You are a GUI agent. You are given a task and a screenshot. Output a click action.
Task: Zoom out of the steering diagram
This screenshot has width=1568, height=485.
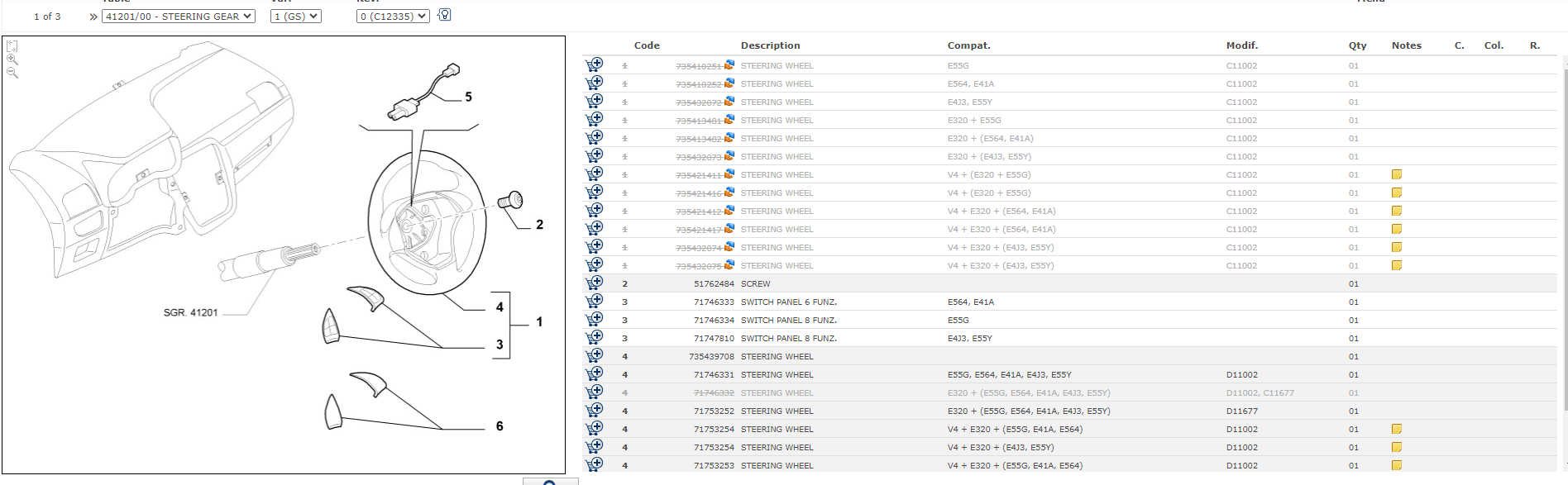pos(12,73)
